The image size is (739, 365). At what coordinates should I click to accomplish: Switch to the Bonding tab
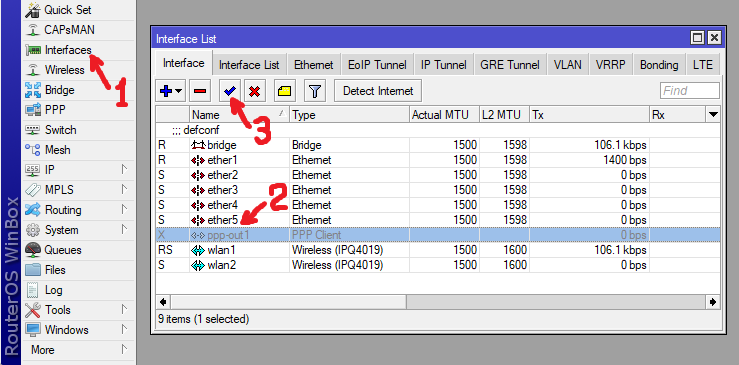[659, 65]
